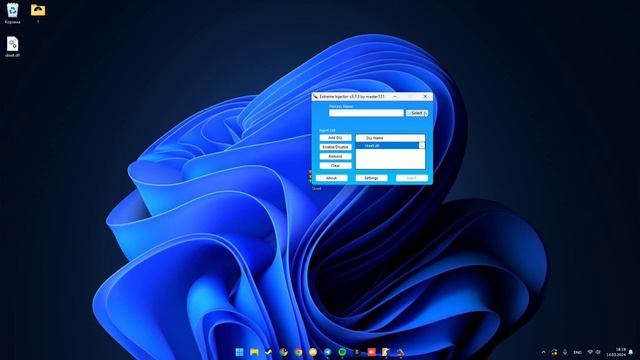640x360 pixels.
Task: Minimize the Extreme Injector window
Action: pyautogui.click(x=395, y=97)
